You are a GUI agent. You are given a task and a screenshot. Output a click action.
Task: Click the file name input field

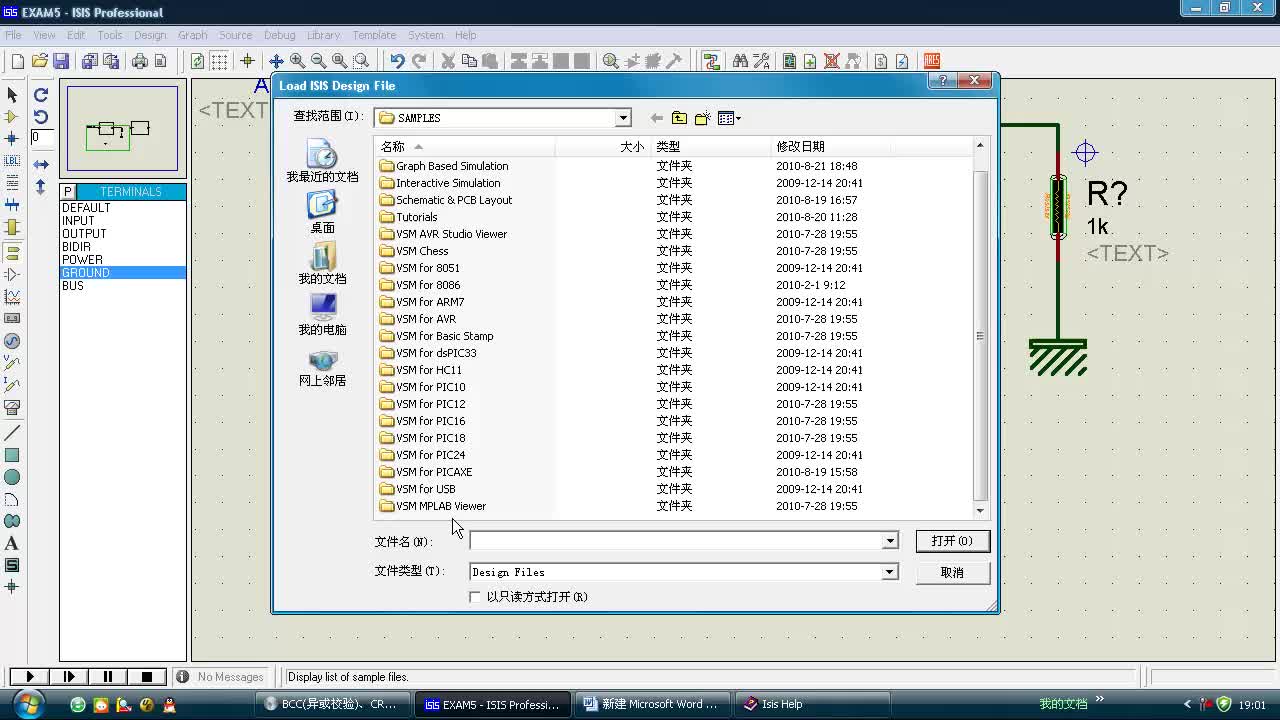tap(676, 541)
